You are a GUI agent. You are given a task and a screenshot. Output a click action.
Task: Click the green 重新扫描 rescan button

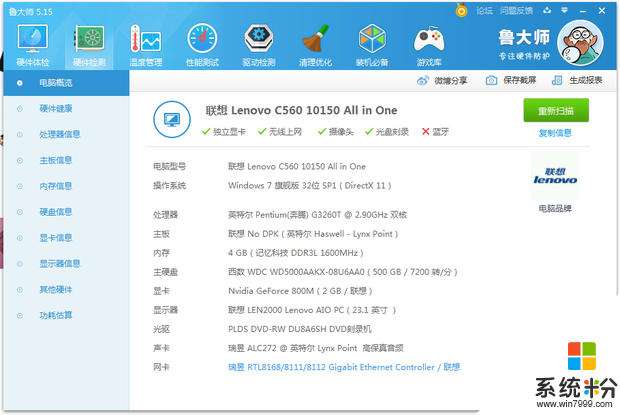tap(556, 110)
